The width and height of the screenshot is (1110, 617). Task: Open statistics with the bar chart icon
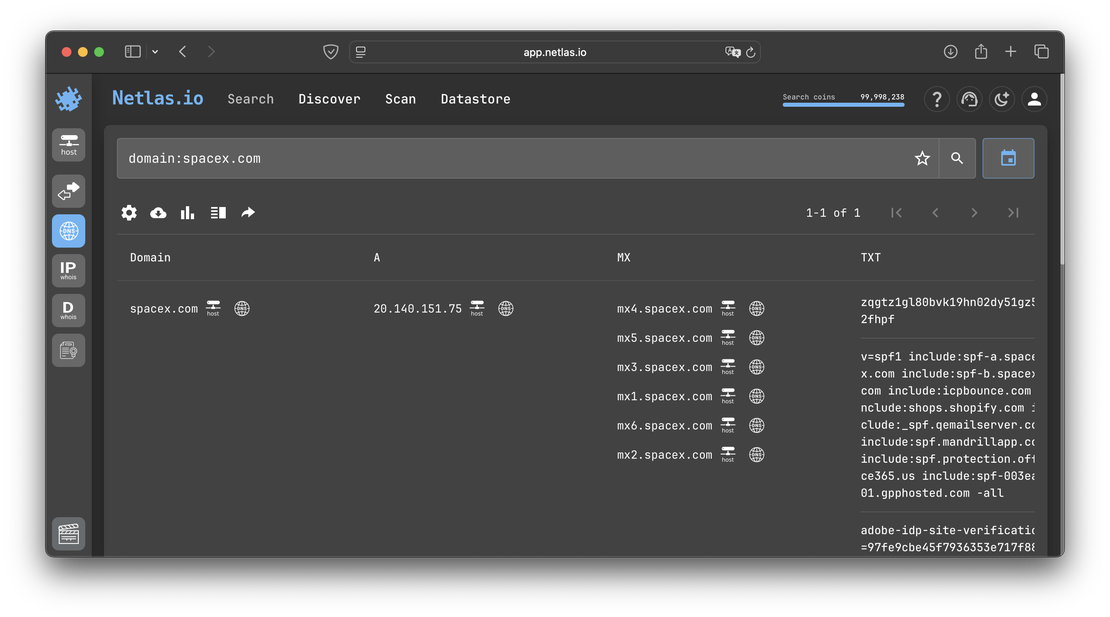pyautogui.click(x=187, y=212)
